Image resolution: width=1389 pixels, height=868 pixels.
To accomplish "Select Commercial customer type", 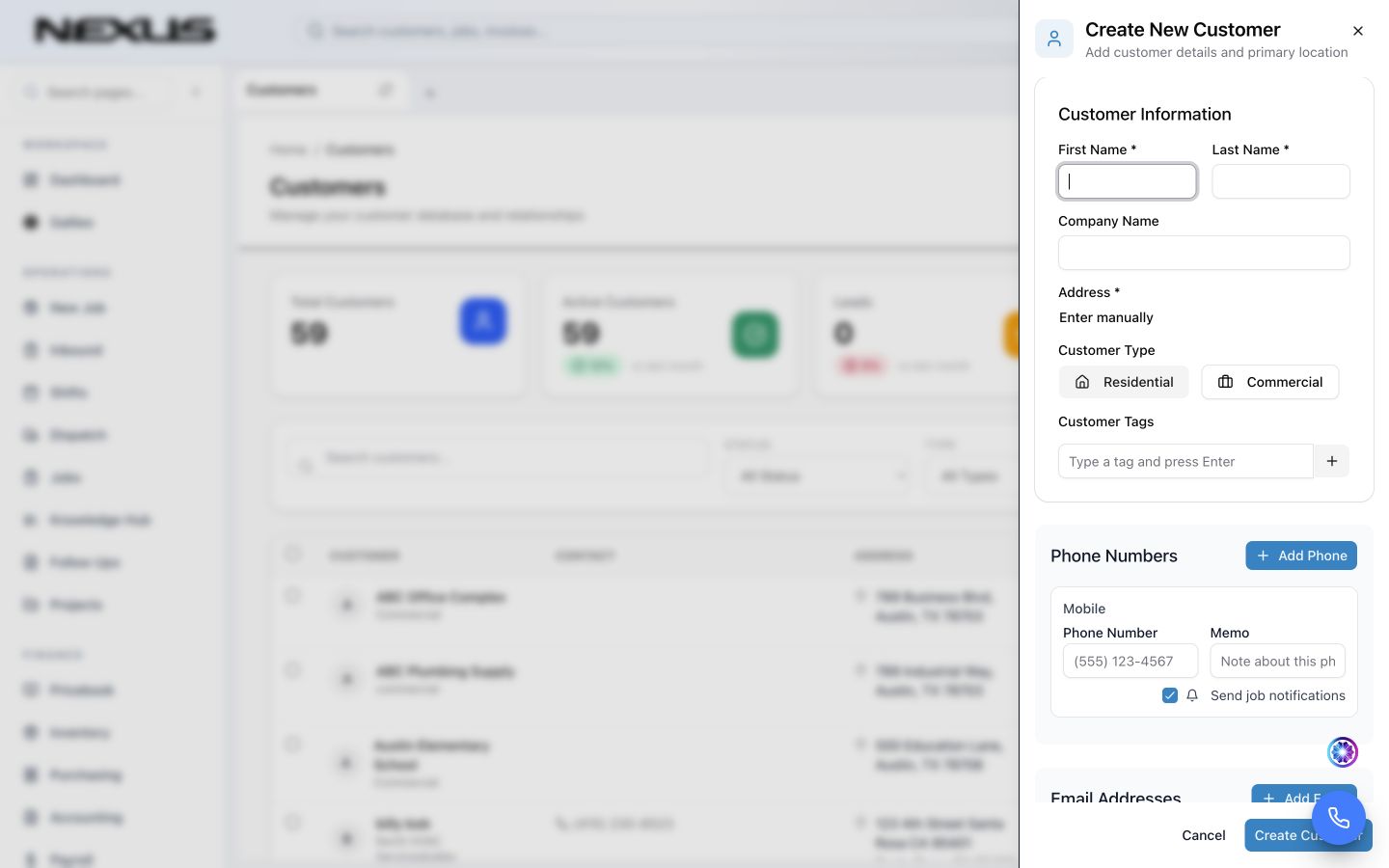I will (1269, 382).
